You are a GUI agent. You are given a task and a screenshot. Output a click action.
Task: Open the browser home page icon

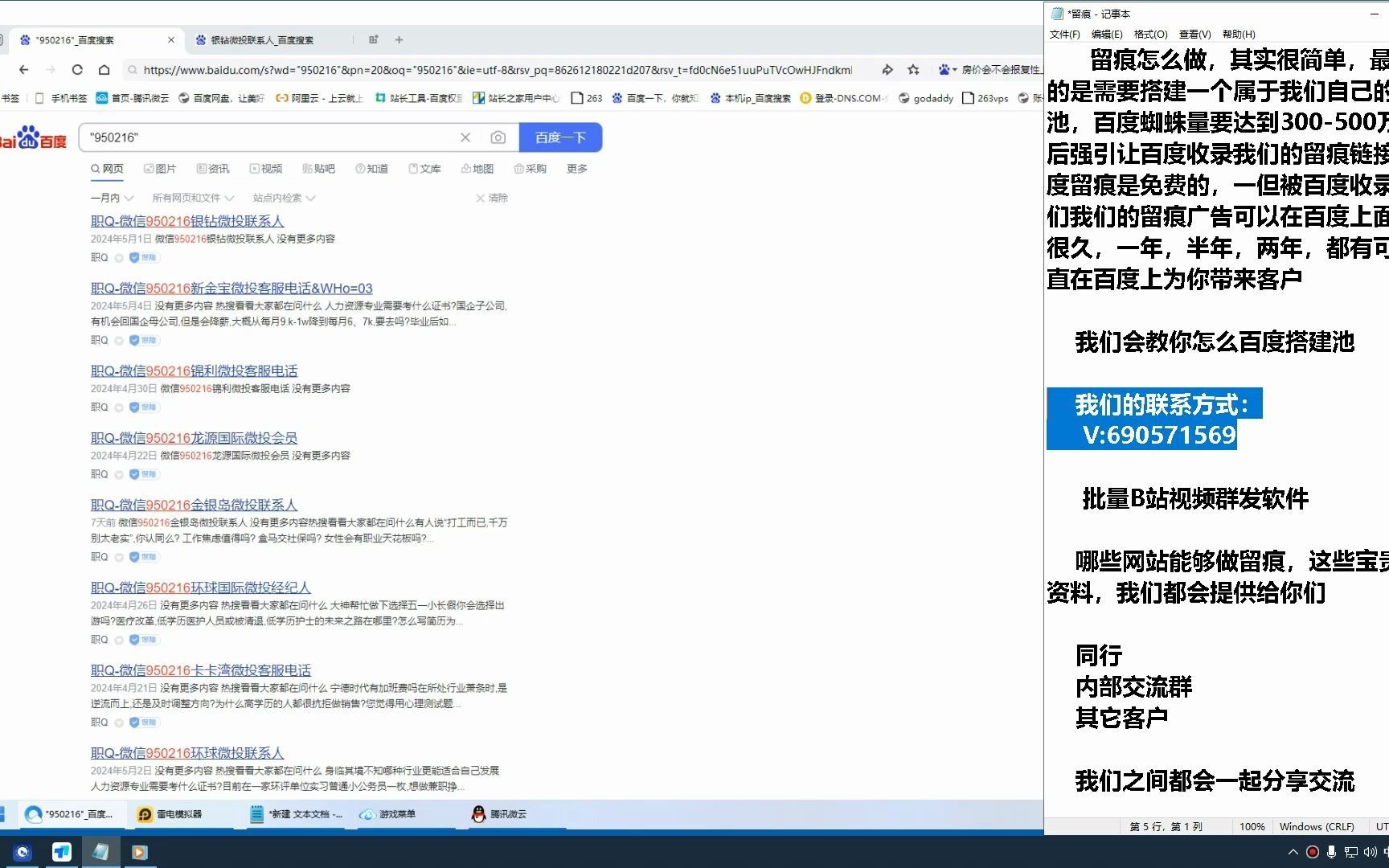click(x=104, y=70)
